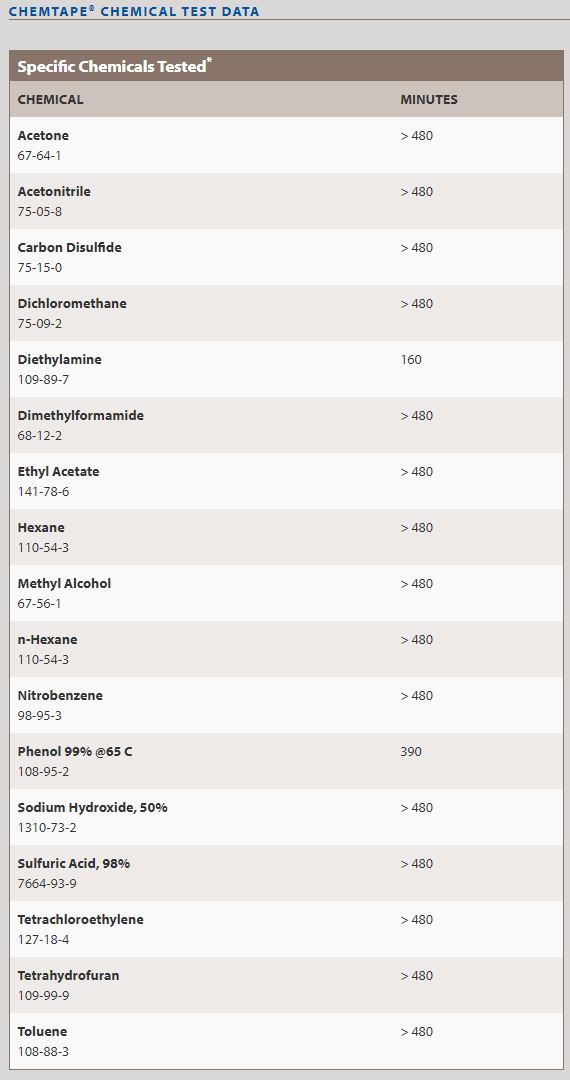This screenshot has width=570, height=1080.
Task: Select Sodium Hydroxide, 50% row
Action: click(286, 817)
